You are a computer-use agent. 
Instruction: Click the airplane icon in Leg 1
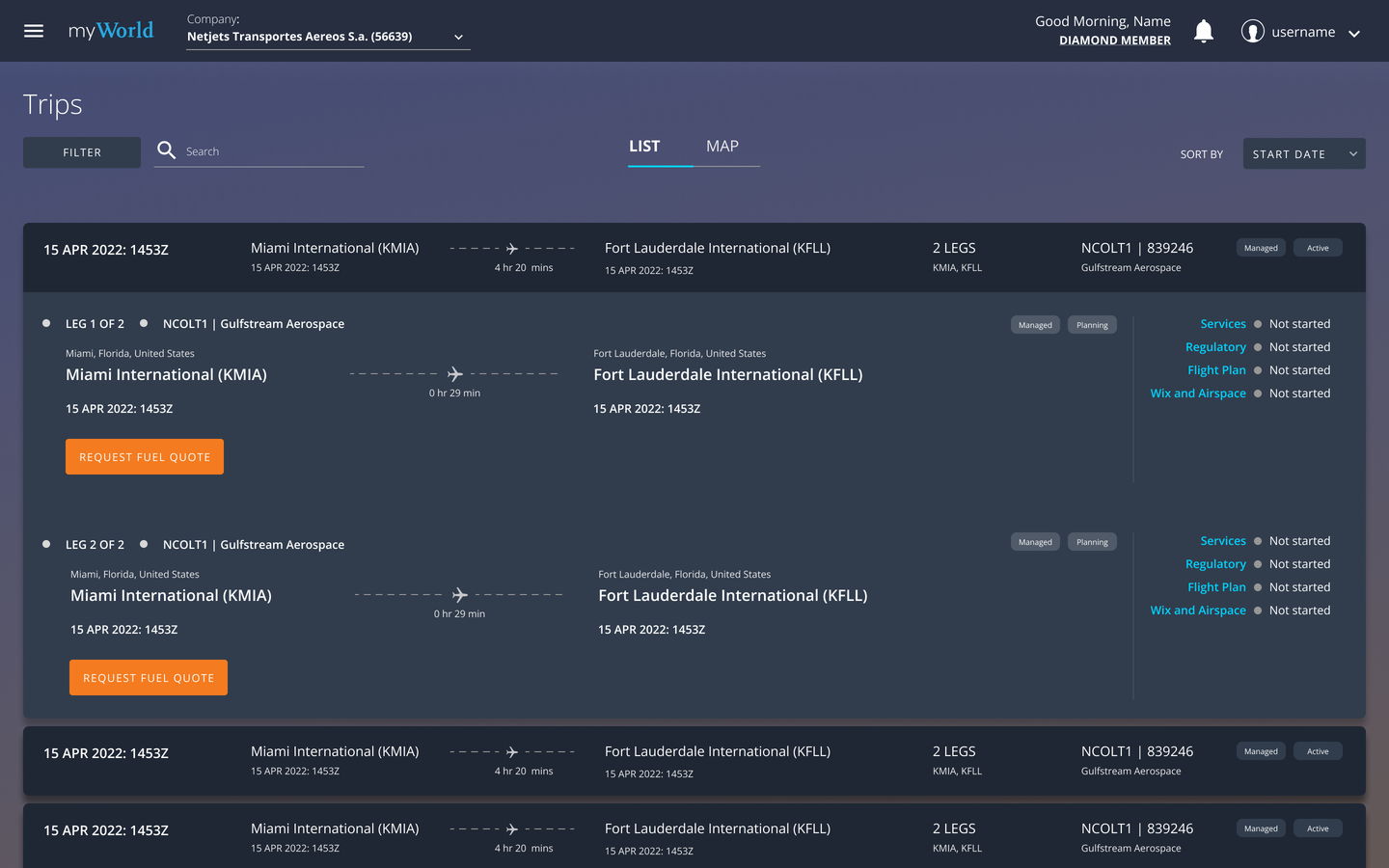tap(455, 373)
